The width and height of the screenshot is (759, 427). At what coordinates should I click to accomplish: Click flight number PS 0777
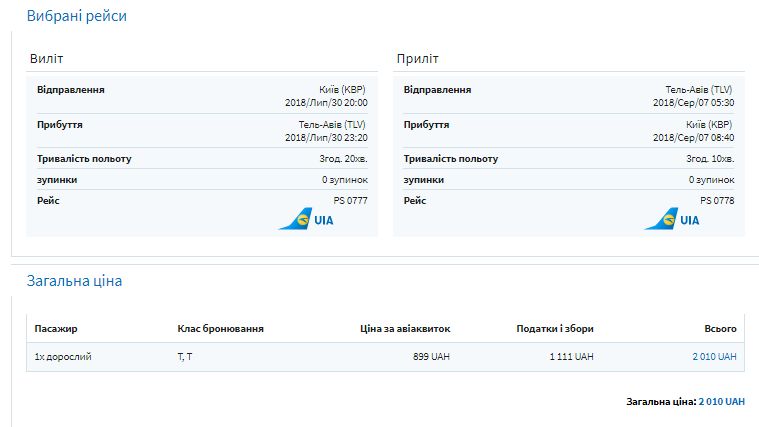(x=349, y=201)
